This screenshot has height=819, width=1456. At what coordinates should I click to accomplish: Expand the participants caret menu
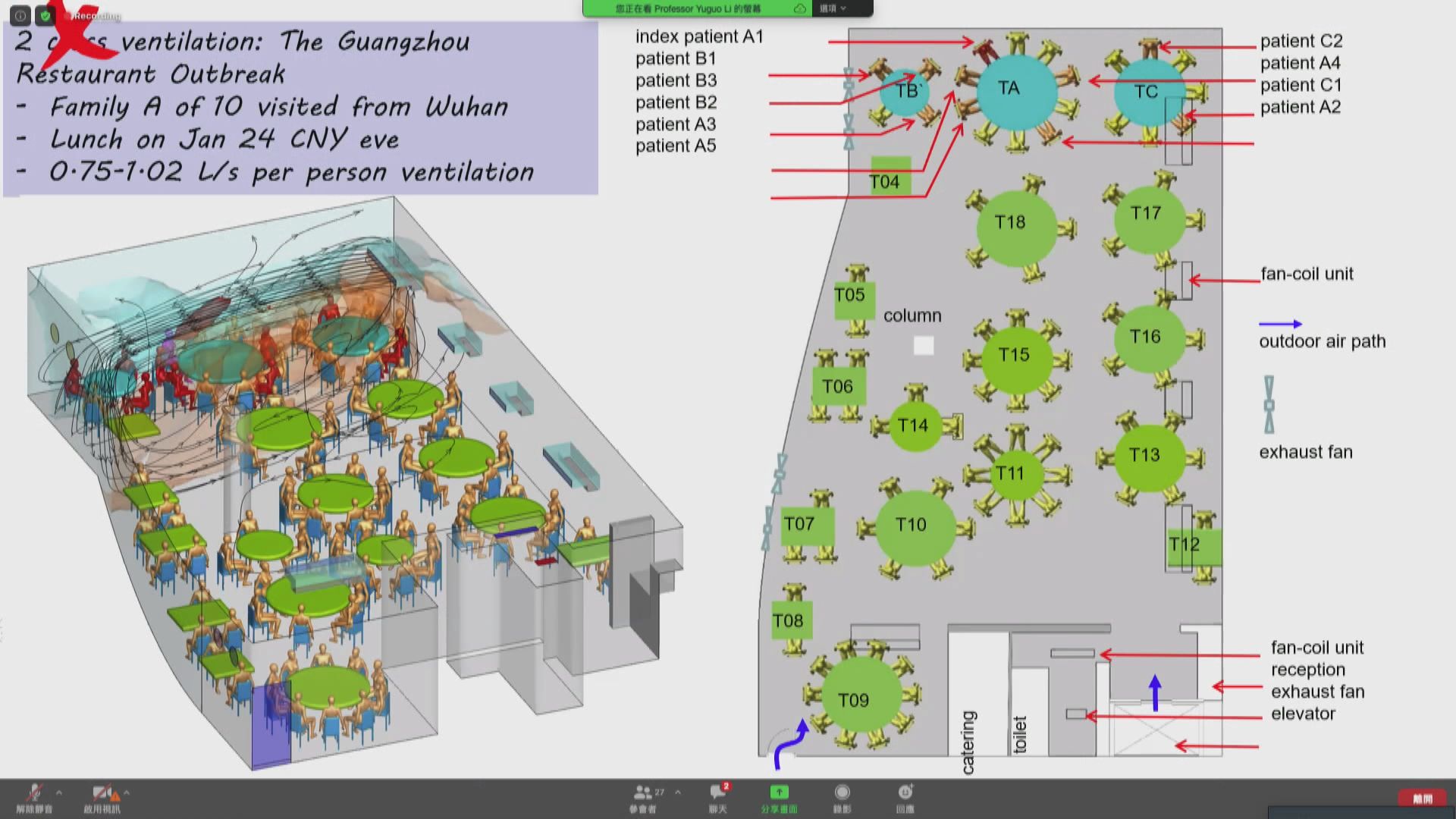point(678,792)
